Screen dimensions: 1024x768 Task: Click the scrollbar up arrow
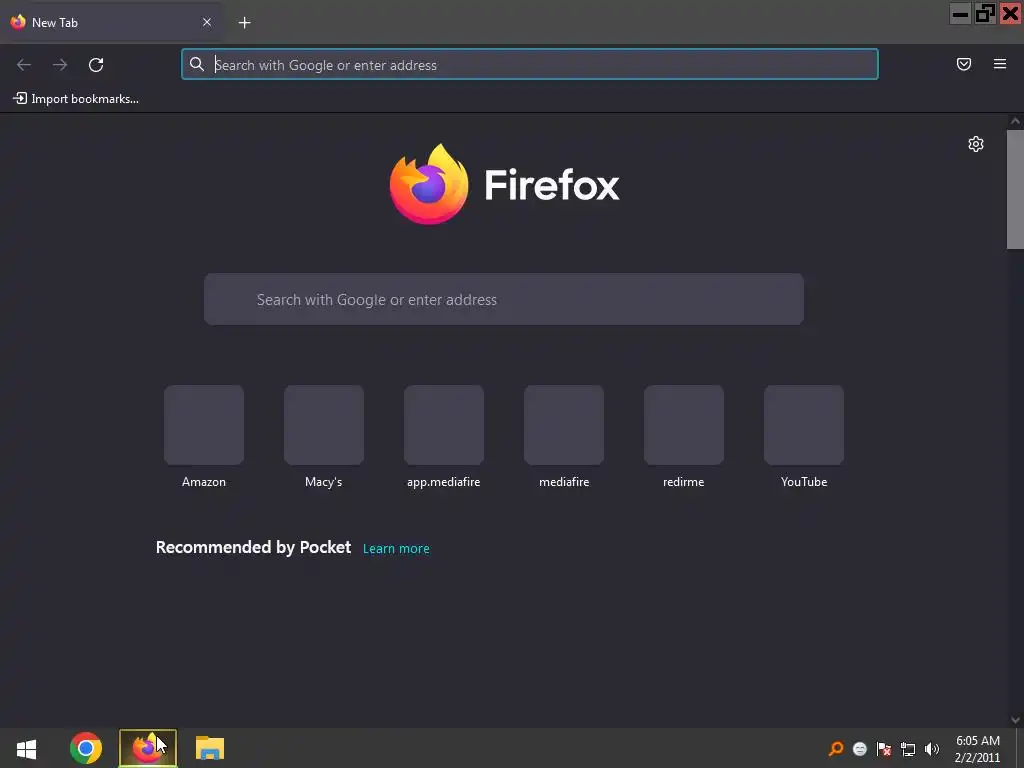[1015, 121]
